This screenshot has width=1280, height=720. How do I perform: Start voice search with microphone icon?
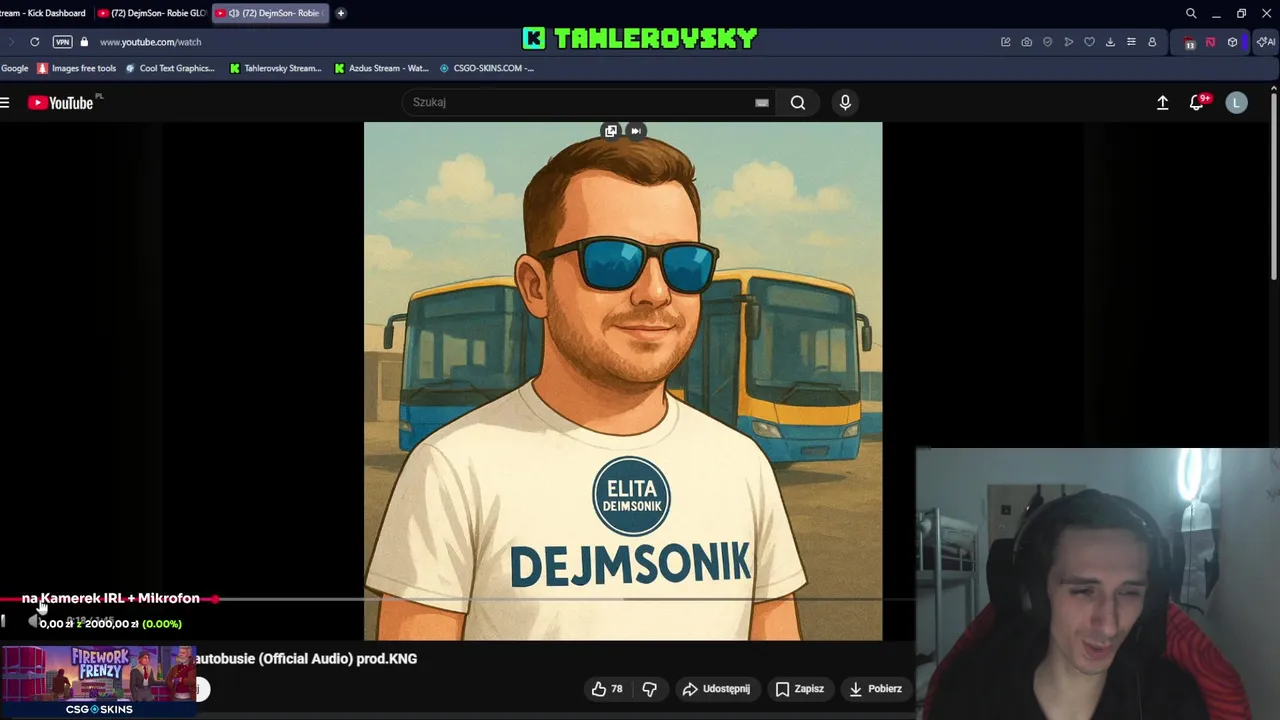point(845,102)
